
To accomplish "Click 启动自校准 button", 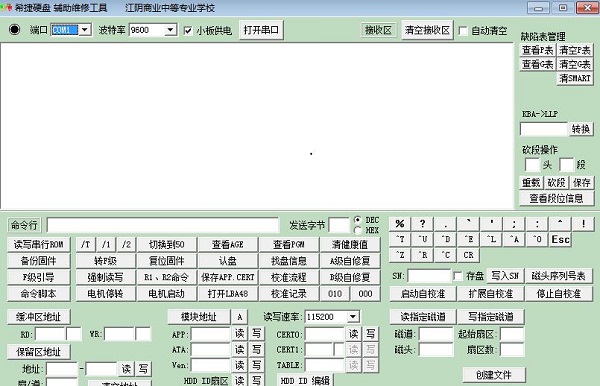I will (x=423, y=294).
